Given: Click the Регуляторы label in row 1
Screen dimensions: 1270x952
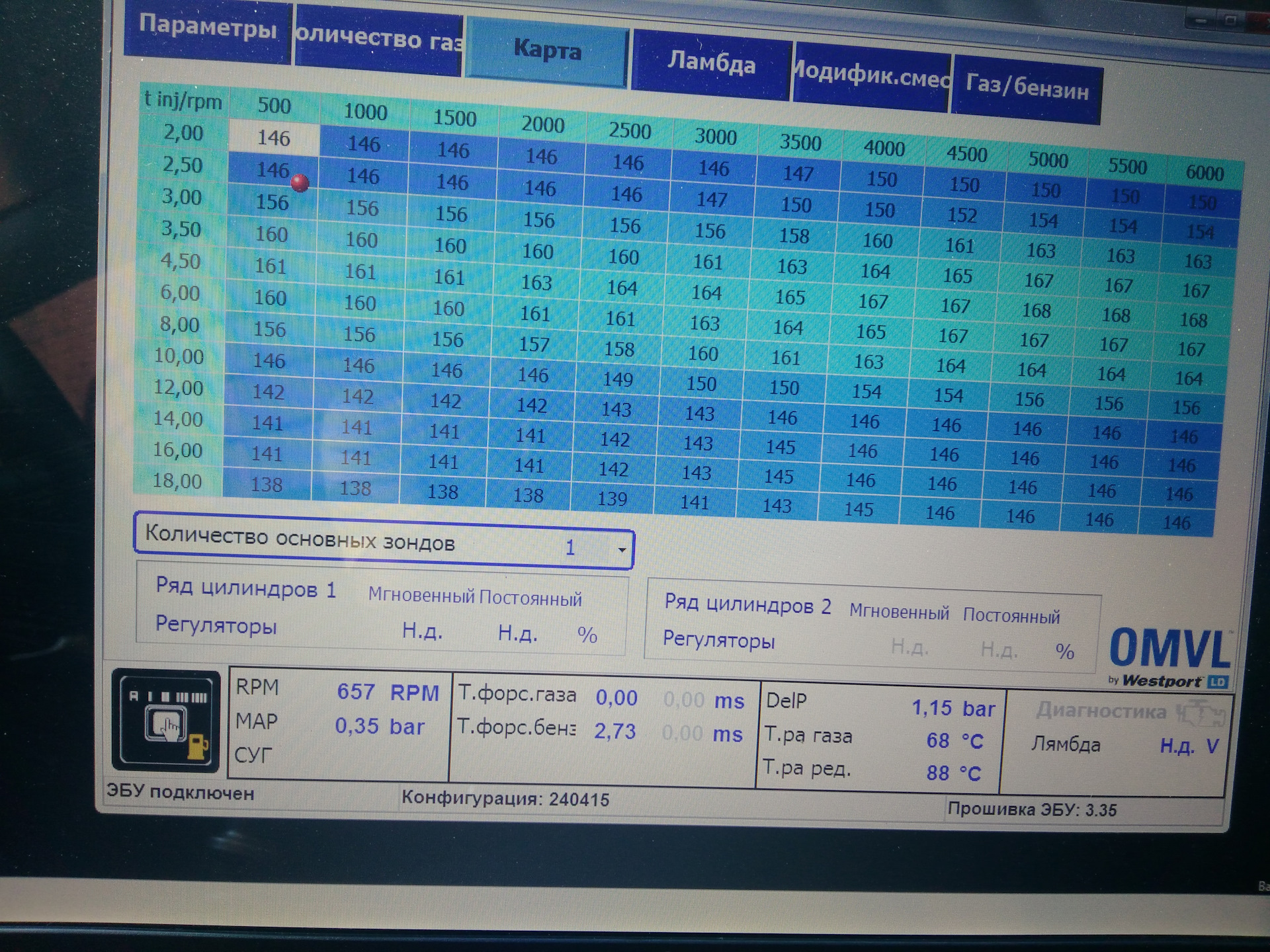Looking at the screenshot, I should point(216,625).
